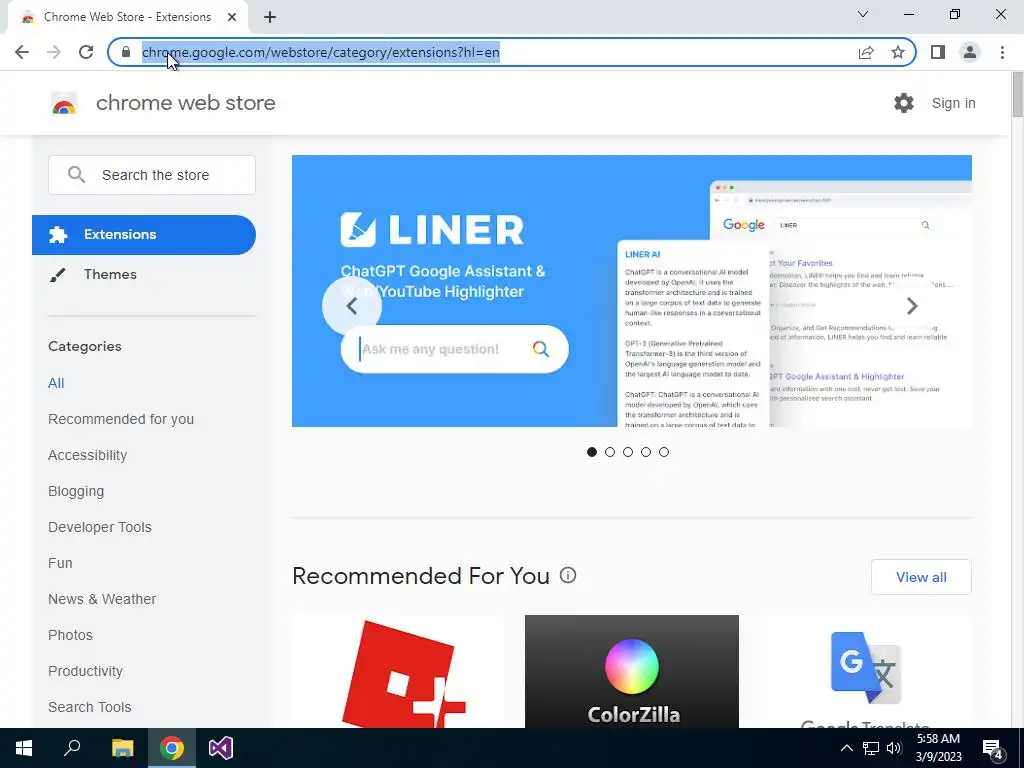Open the Blogging category
This screenshot has height=768, width=1024.
click(x=76, y=491)
